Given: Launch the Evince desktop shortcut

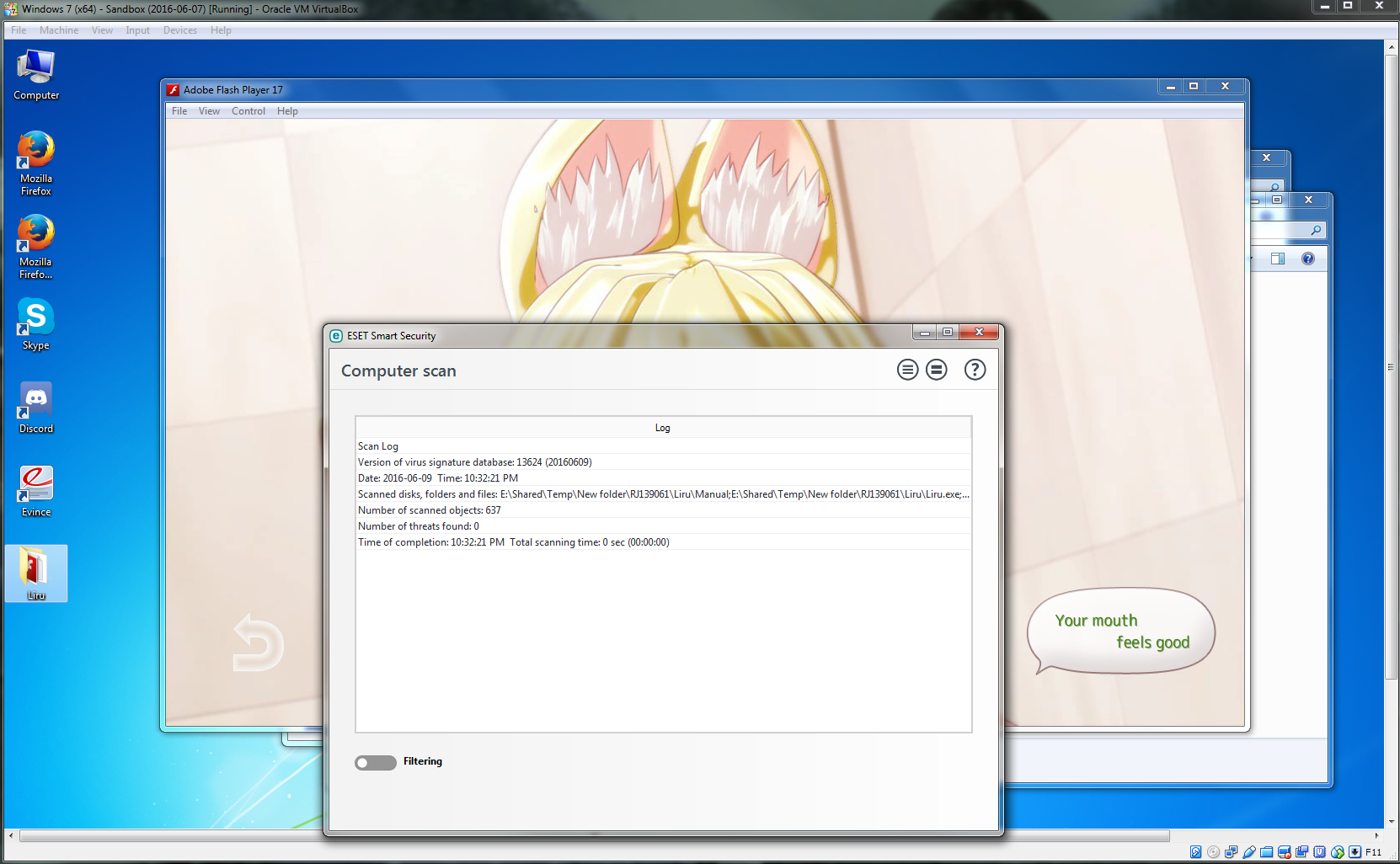Looking at the screenshot, I should [x=36, y=491].
